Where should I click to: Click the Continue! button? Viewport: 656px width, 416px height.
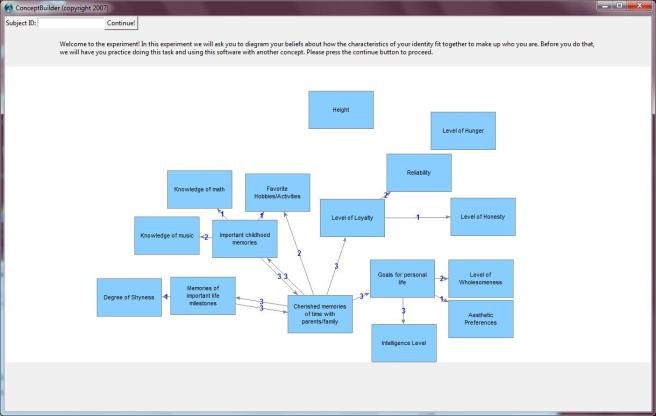coord(121,22)
